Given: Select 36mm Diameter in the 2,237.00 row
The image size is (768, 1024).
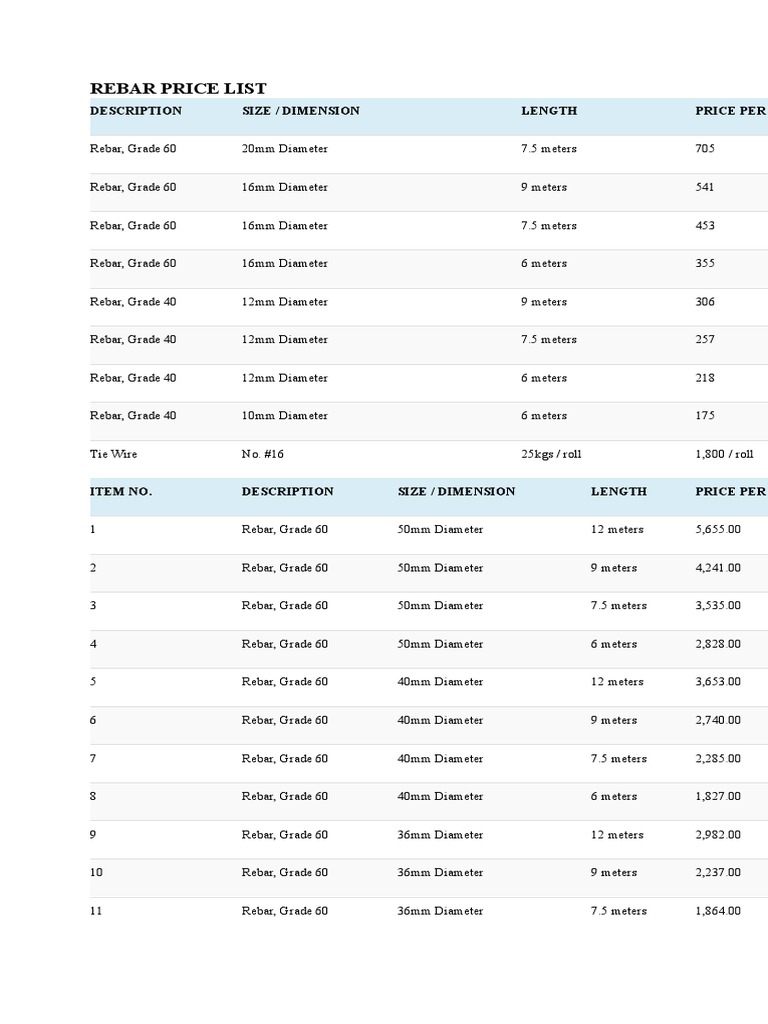Looking at the screenshot, I should [x=440, y=872].
